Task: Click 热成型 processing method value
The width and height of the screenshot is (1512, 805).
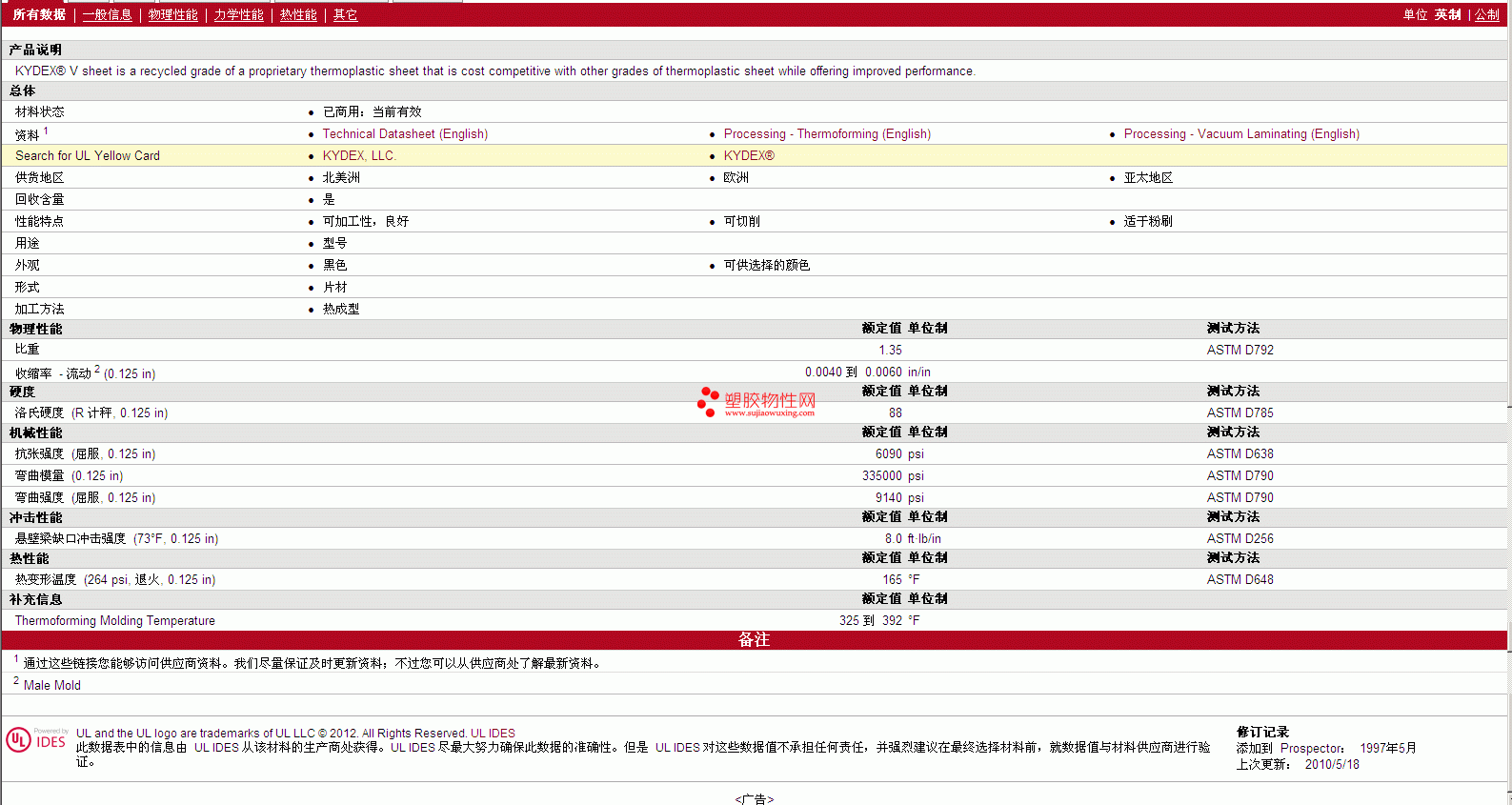Action: click(341, 310)
